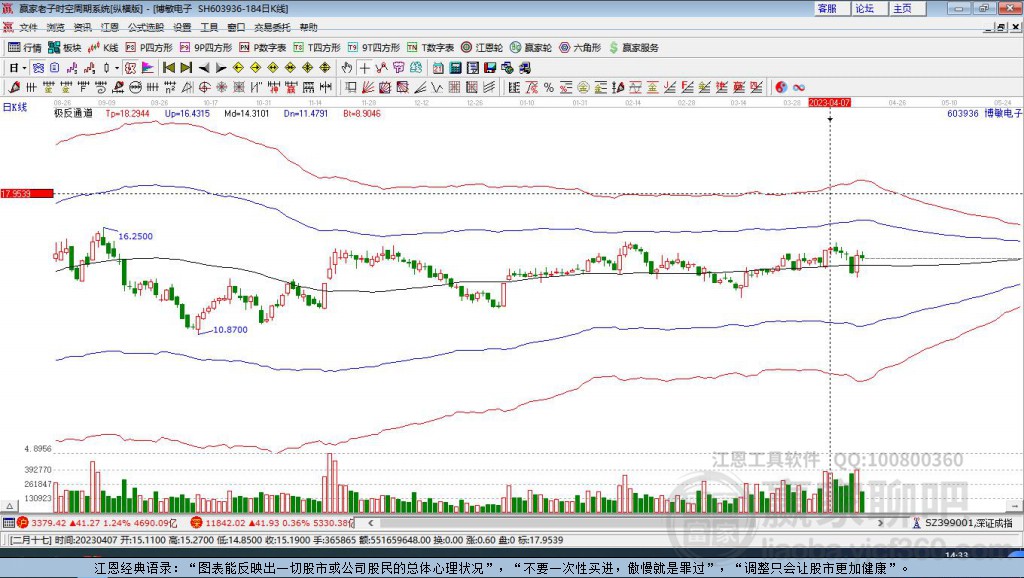Open the 文件 menu
The width and height of the screenshot is (1024, 578).
pyautogui.click(x=28, y=27)
